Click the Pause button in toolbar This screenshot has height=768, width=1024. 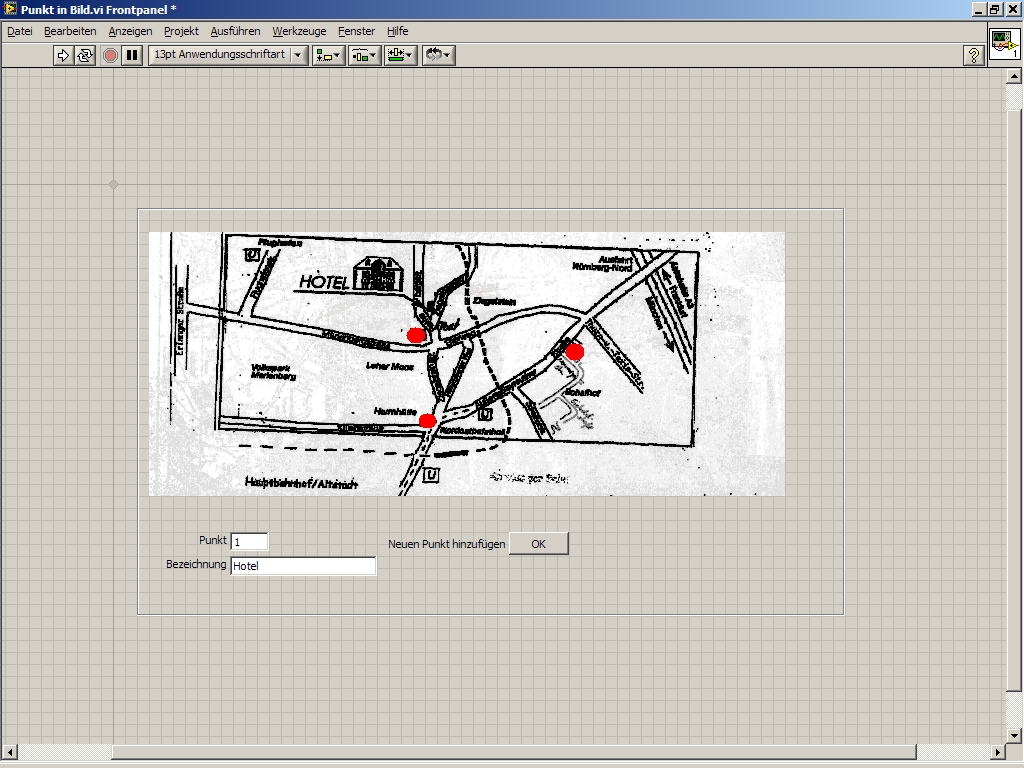coord(132,56)
